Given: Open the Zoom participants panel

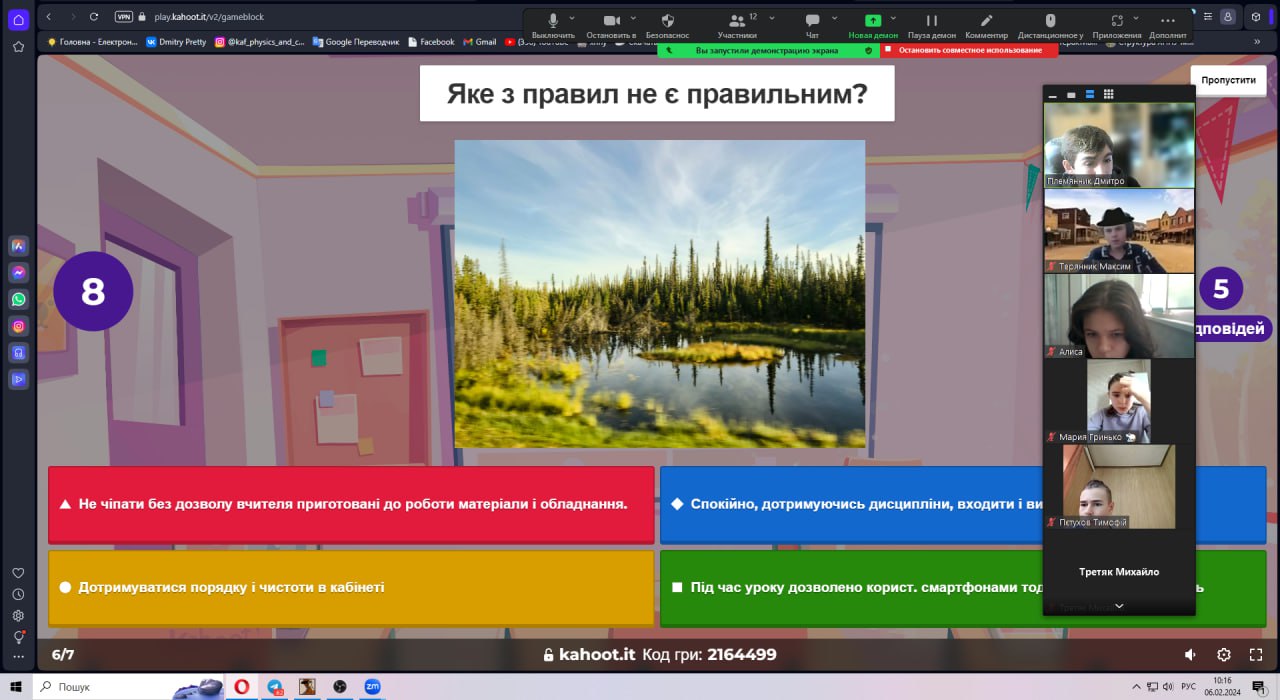Looking at the screenshot, I should (737, 20).
